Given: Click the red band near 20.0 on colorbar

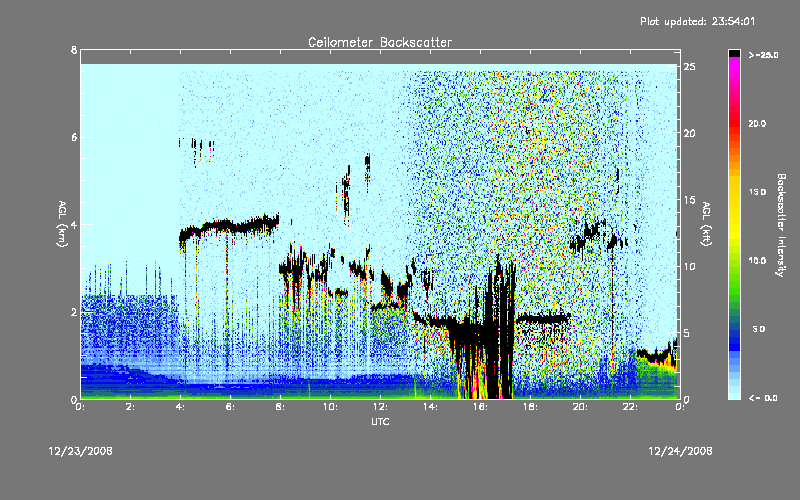Looking at the screenshot, I should click(x=734, y=124).
